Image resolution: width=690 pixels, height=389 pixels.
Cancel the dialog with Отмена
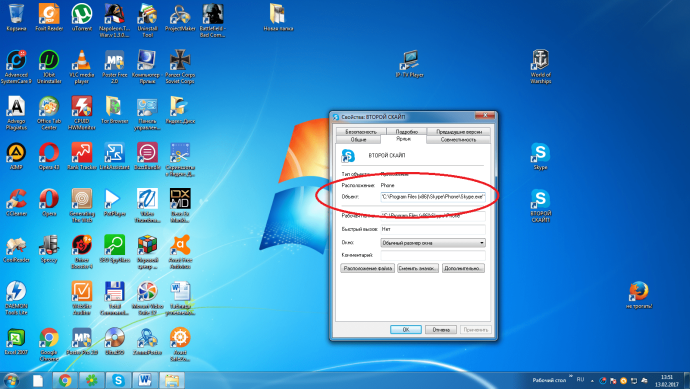441,330
